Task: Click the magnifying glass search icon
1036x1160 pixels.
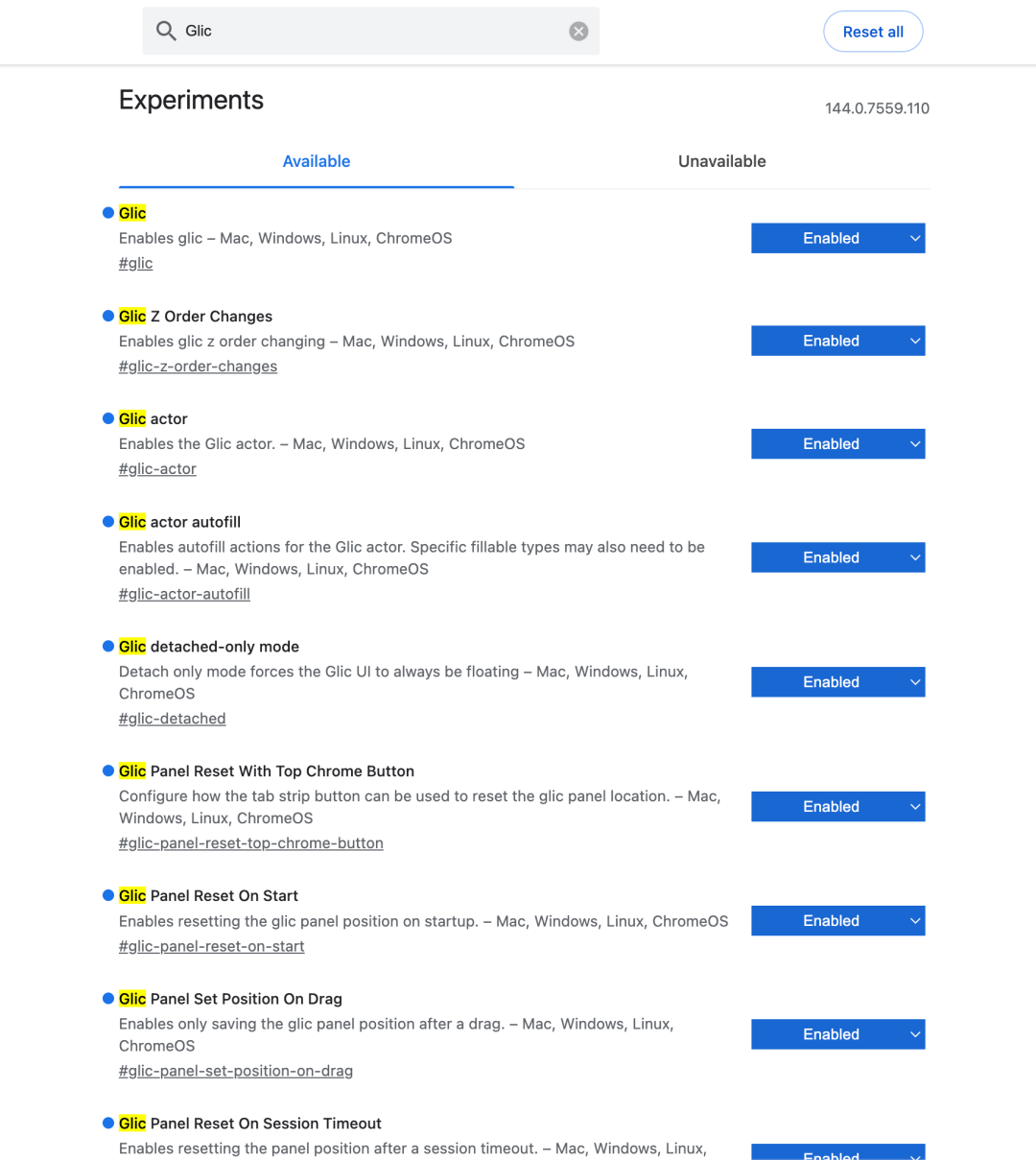Action: (165, 31)
